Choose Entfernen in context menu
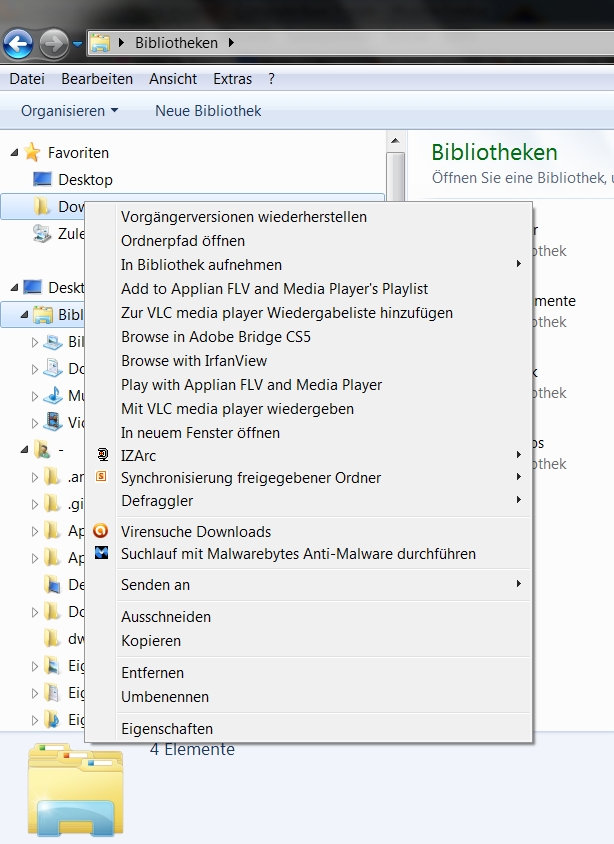The image size is (614, 844). point(309,673)
